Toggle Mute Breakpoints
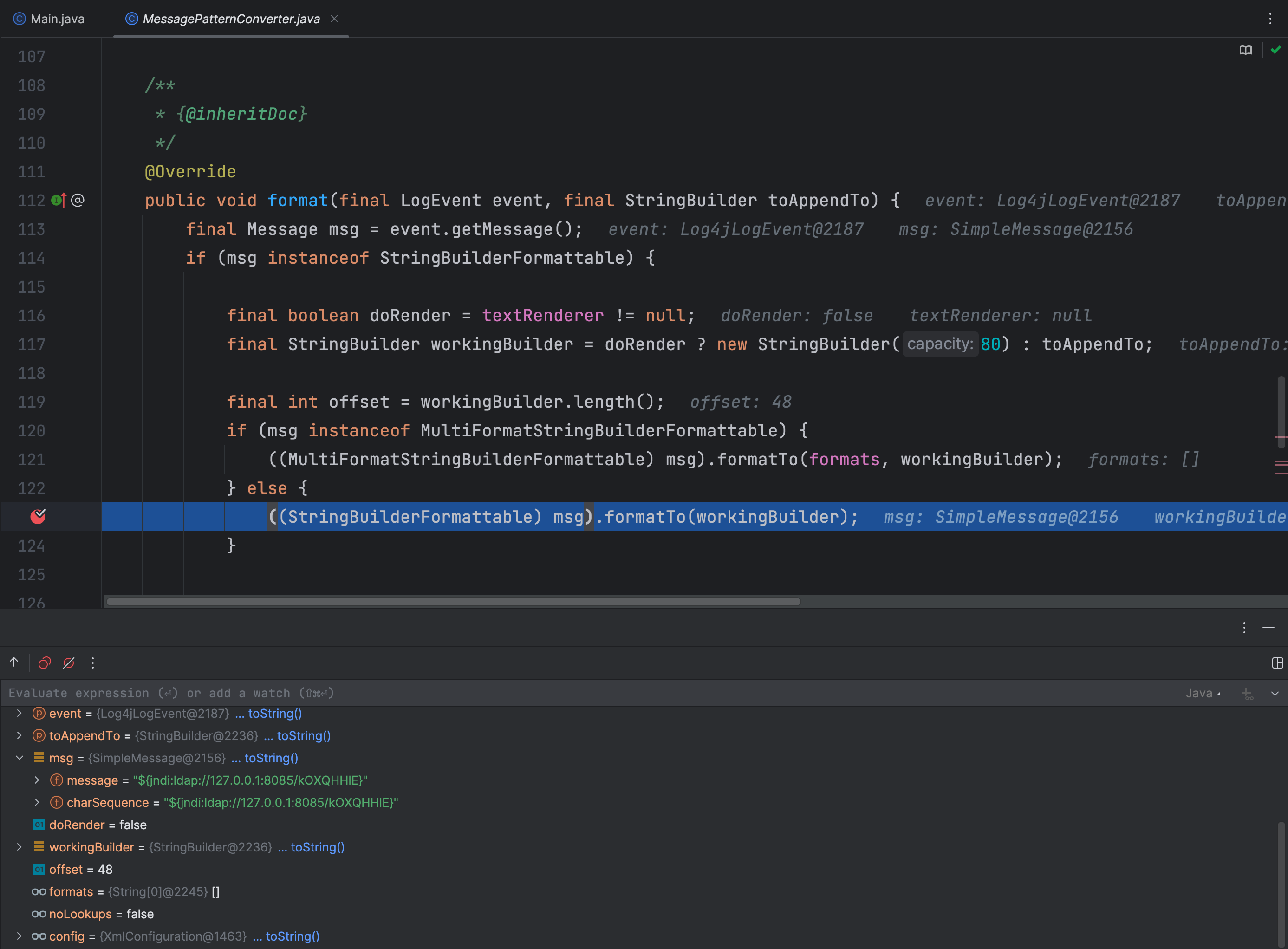 click(69, 663)
